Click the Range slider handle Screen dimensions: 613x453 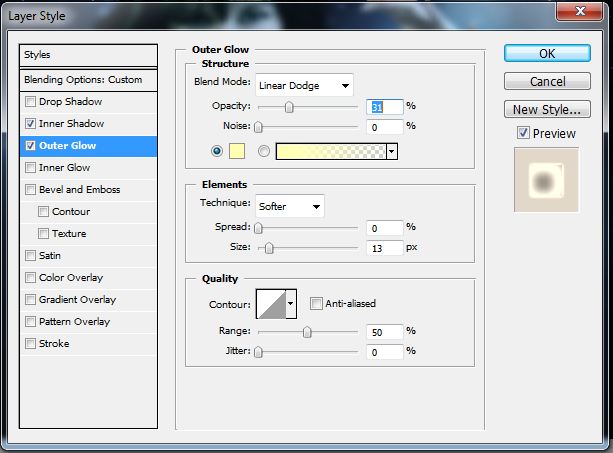pyautogui.click(x=307, y=332)
